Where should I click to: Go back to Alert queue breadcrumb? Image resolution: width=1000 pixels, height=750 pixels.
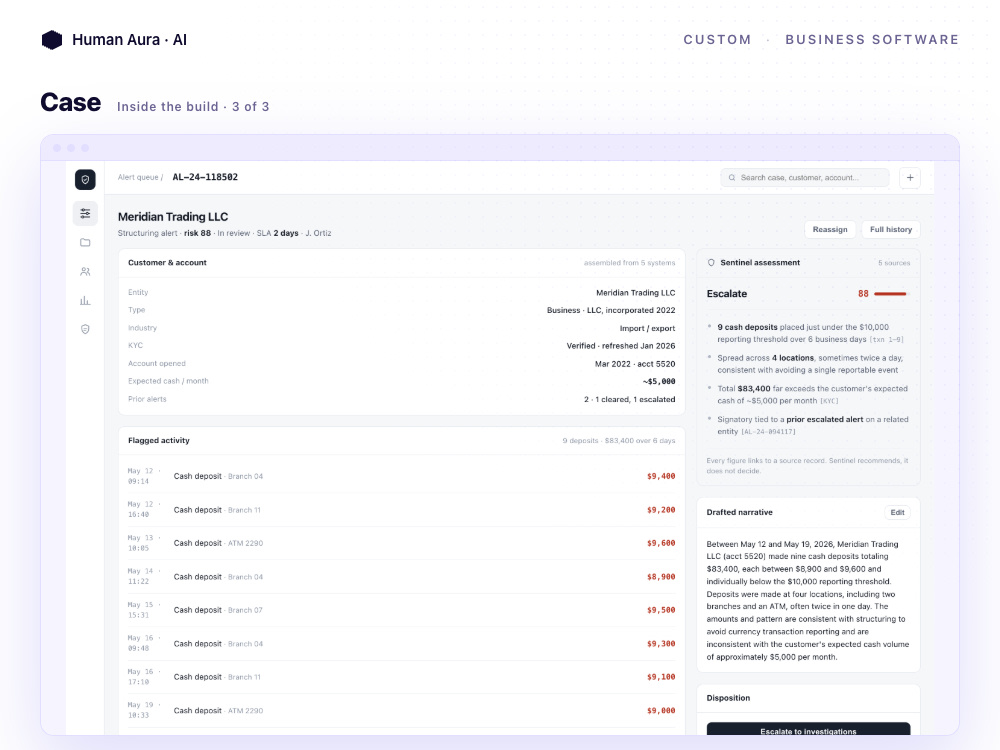click(x=140, y=177)
